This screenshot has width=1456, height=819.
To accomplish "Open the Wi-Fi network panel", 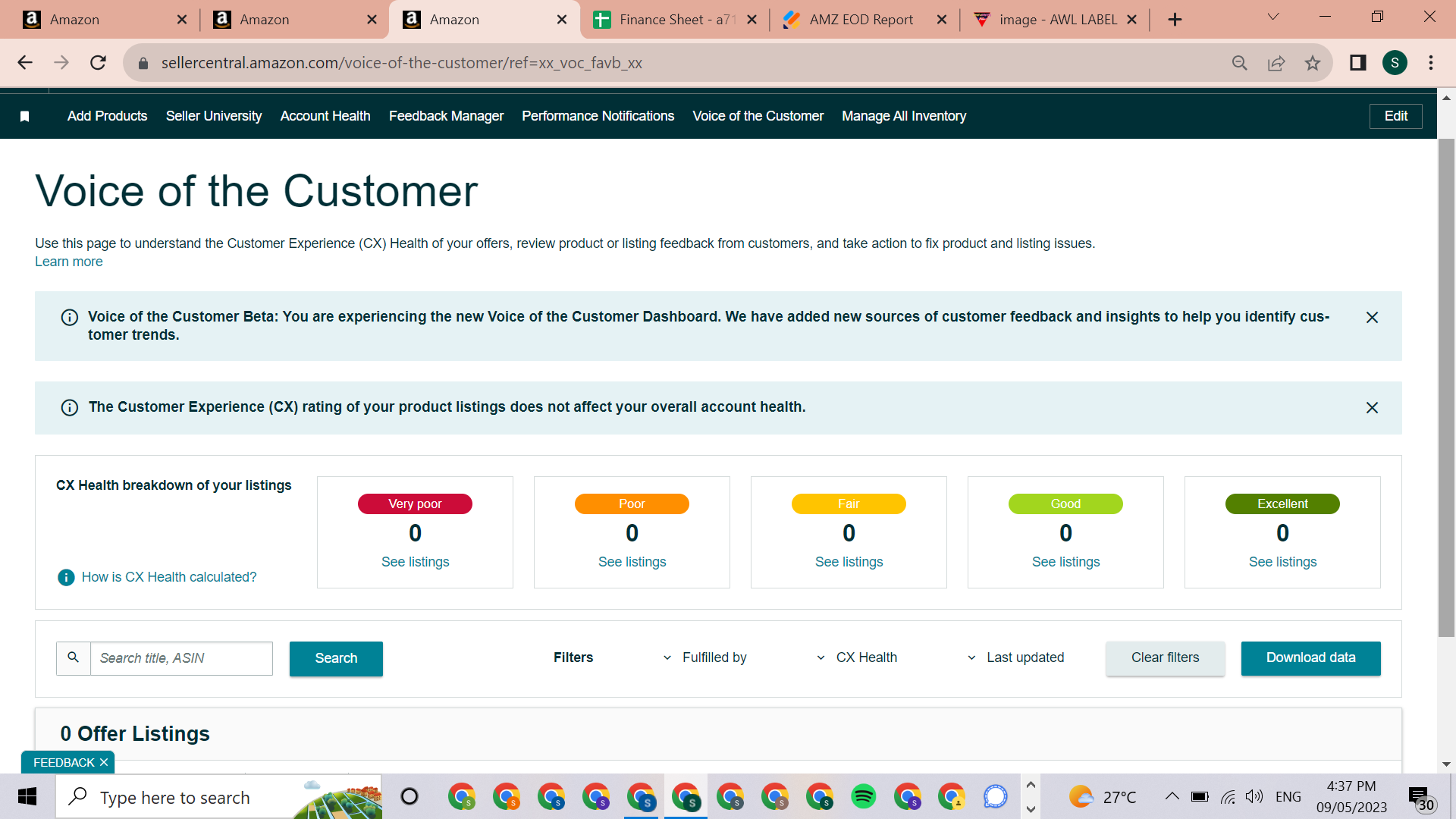I will point(1228,796).
